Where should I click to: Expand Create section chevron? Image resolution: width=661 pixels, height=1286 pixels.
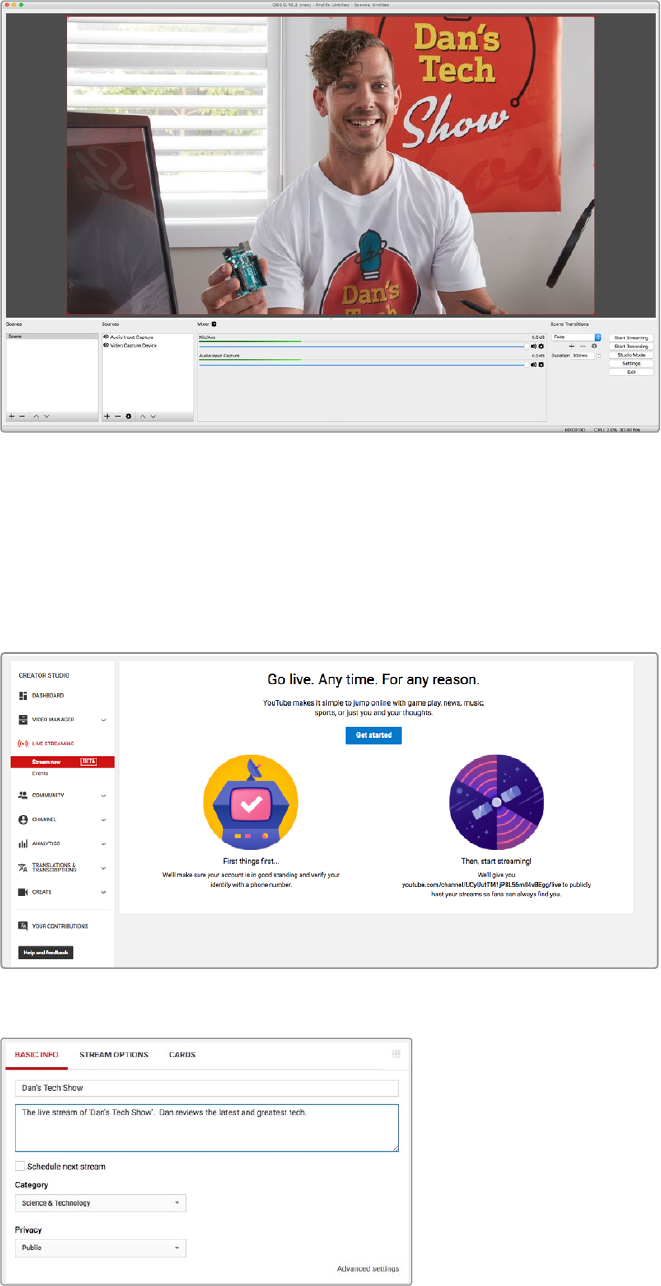point(104,891)
